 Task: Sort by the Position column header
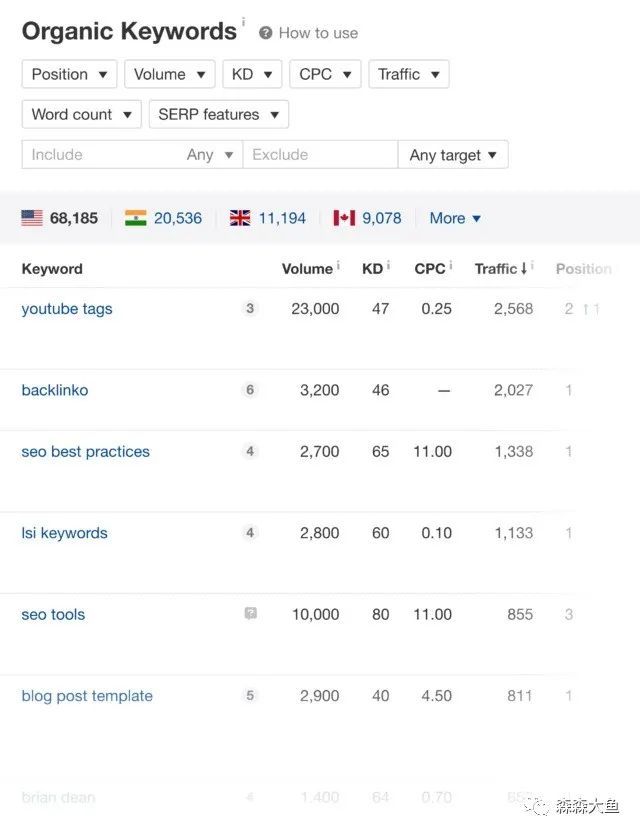pos(584,269)
